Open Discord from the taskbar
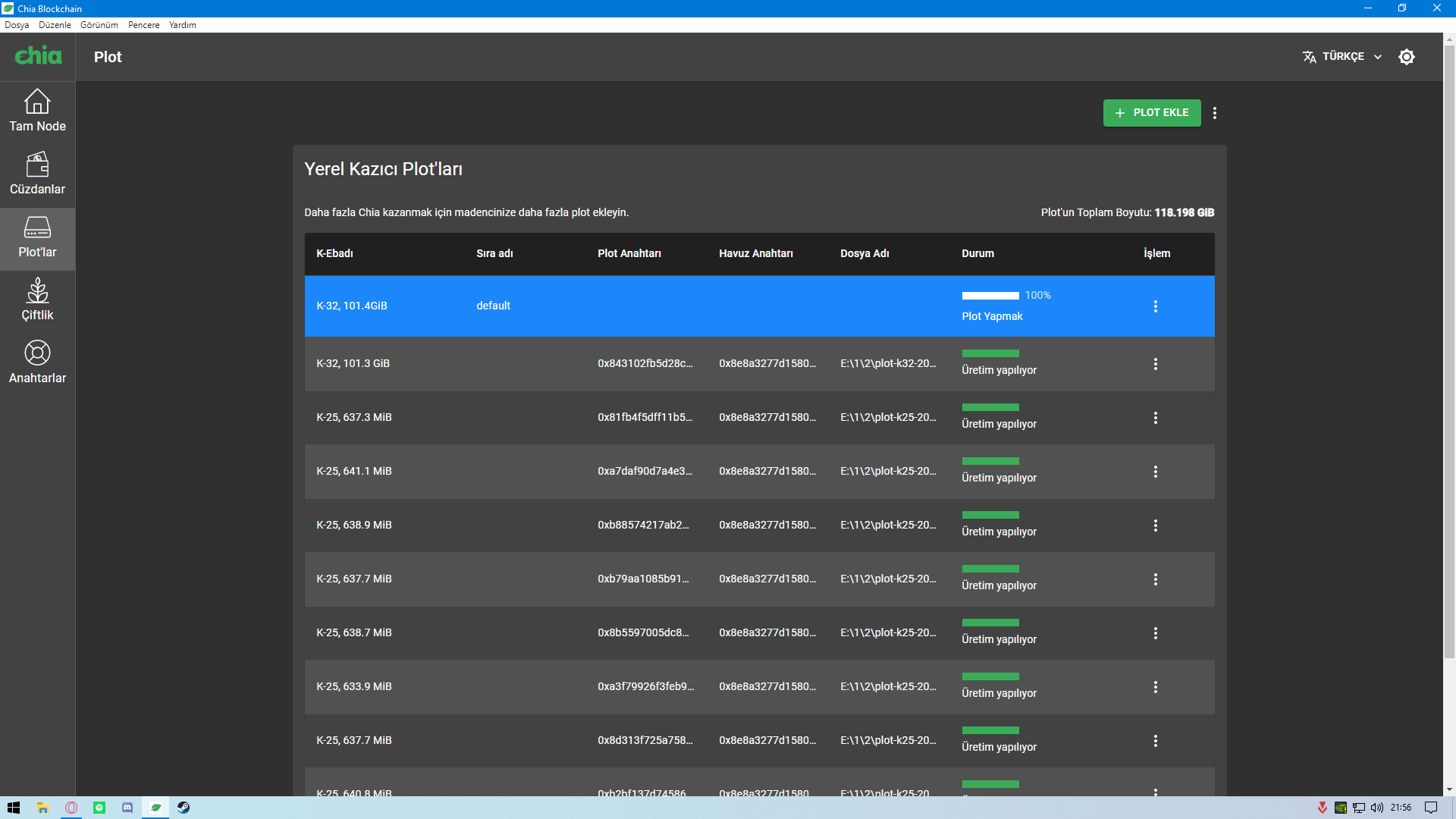This screenshot has width=1456, height=819. 127,808
